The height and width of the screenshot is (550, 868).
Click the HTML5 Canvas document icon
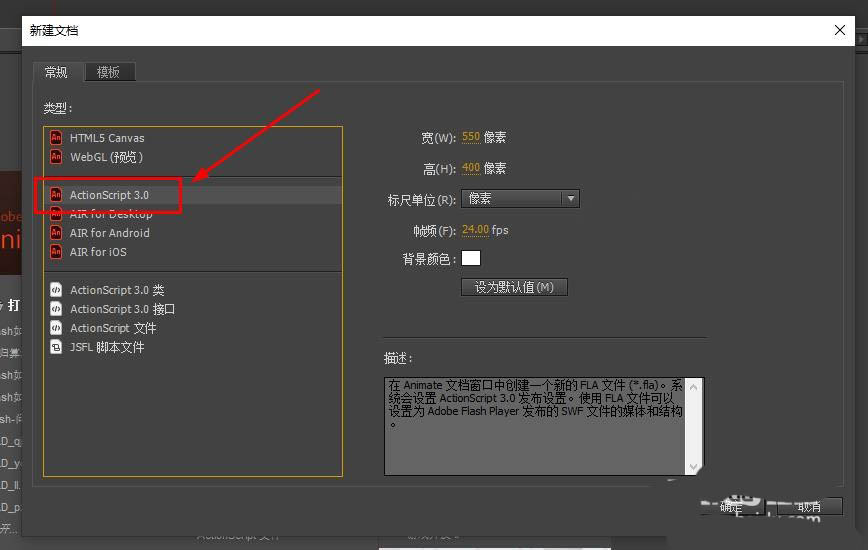tap(56, 138)
